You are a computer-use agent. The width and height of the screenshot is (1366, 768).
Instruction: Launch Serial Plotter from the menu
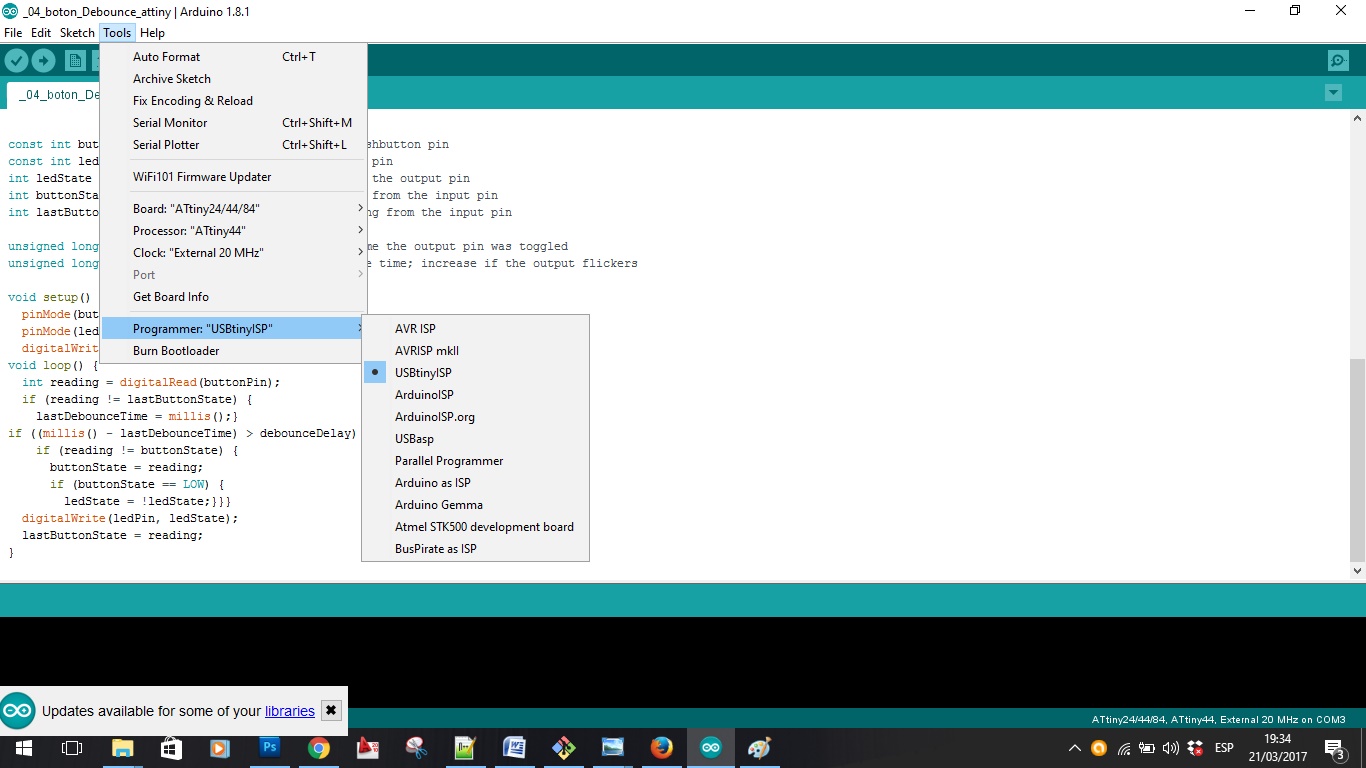click(x=234, y=145)
